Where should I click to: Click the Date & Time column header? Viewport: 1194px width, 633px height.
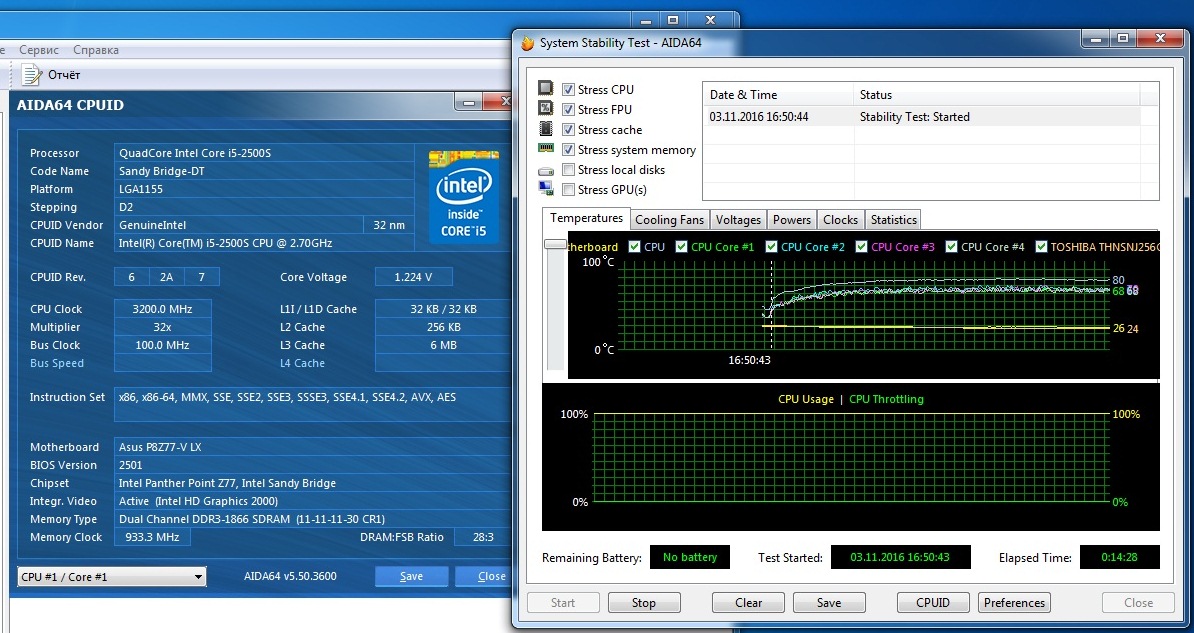777,94
